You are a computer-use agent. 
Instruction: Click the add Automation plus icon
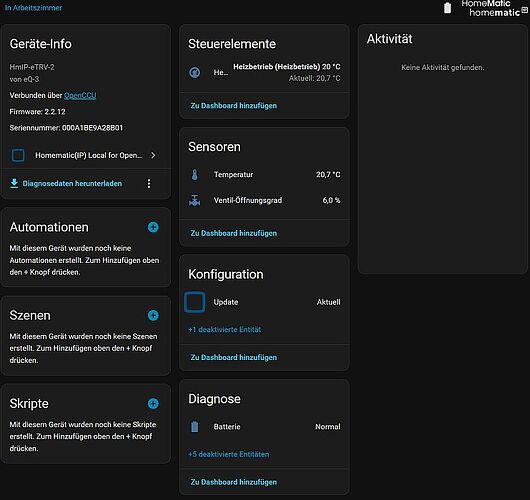(x=153, y=227)
